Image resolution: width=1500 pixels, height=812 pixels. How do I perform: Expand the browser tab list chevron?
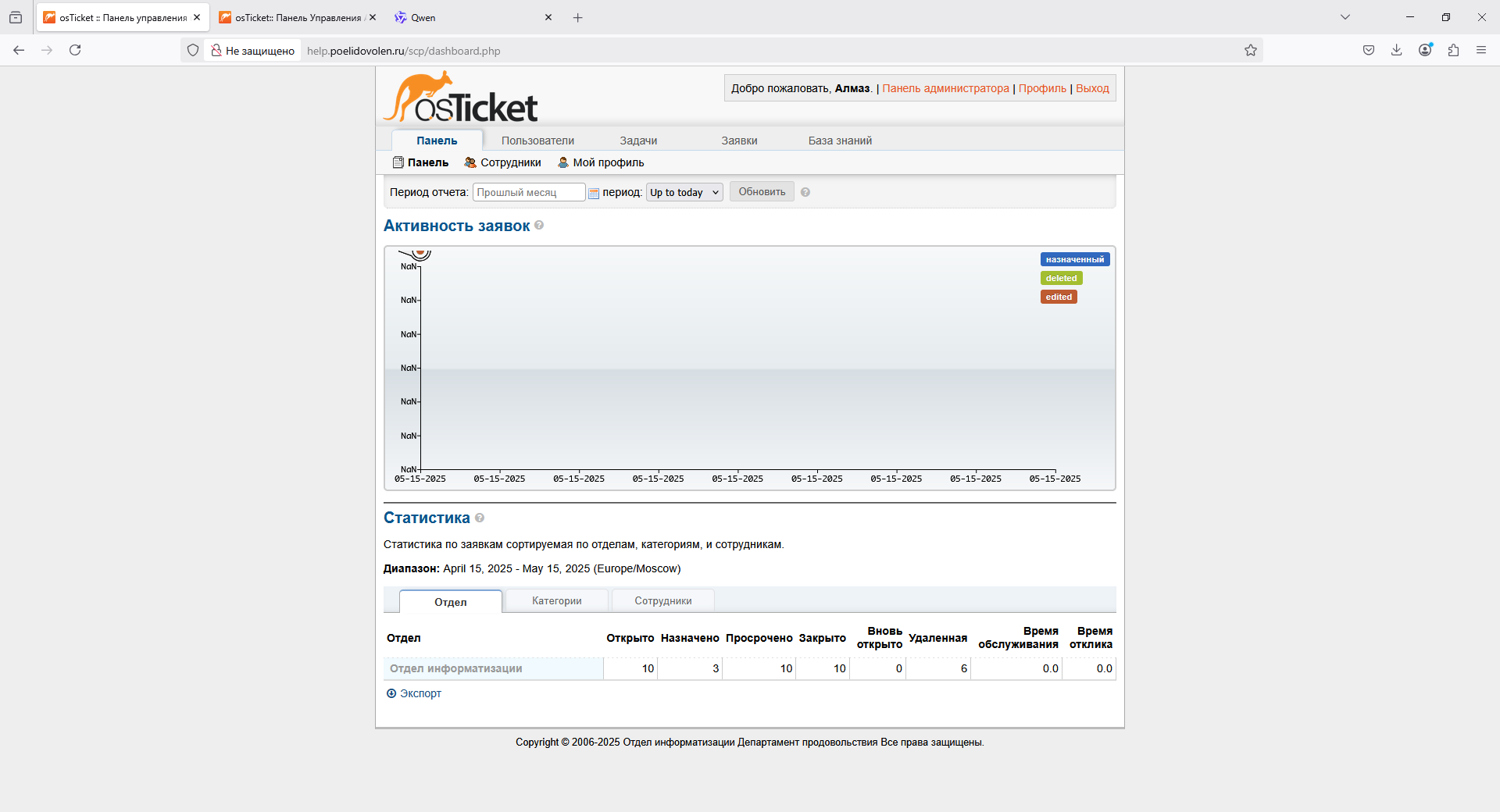point(1345,17)
